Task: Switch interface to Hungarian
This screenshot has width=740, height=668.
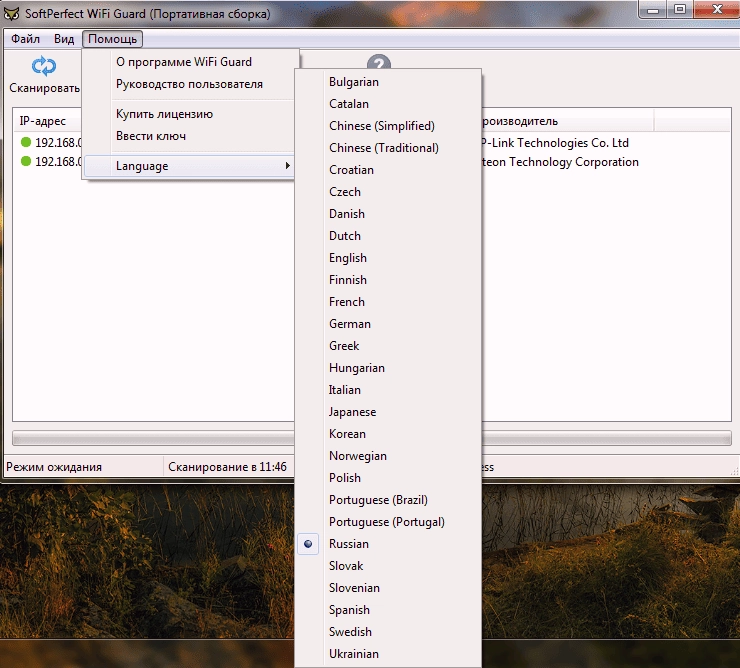Action: 388,368
